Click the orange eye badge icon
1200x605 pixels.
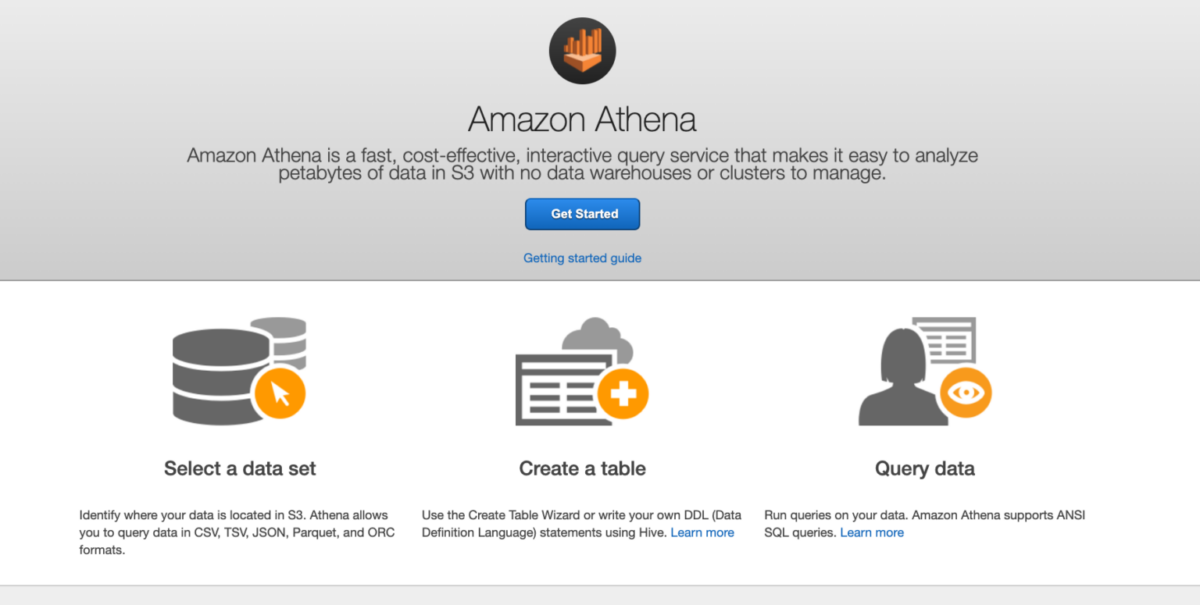(966, 392)
